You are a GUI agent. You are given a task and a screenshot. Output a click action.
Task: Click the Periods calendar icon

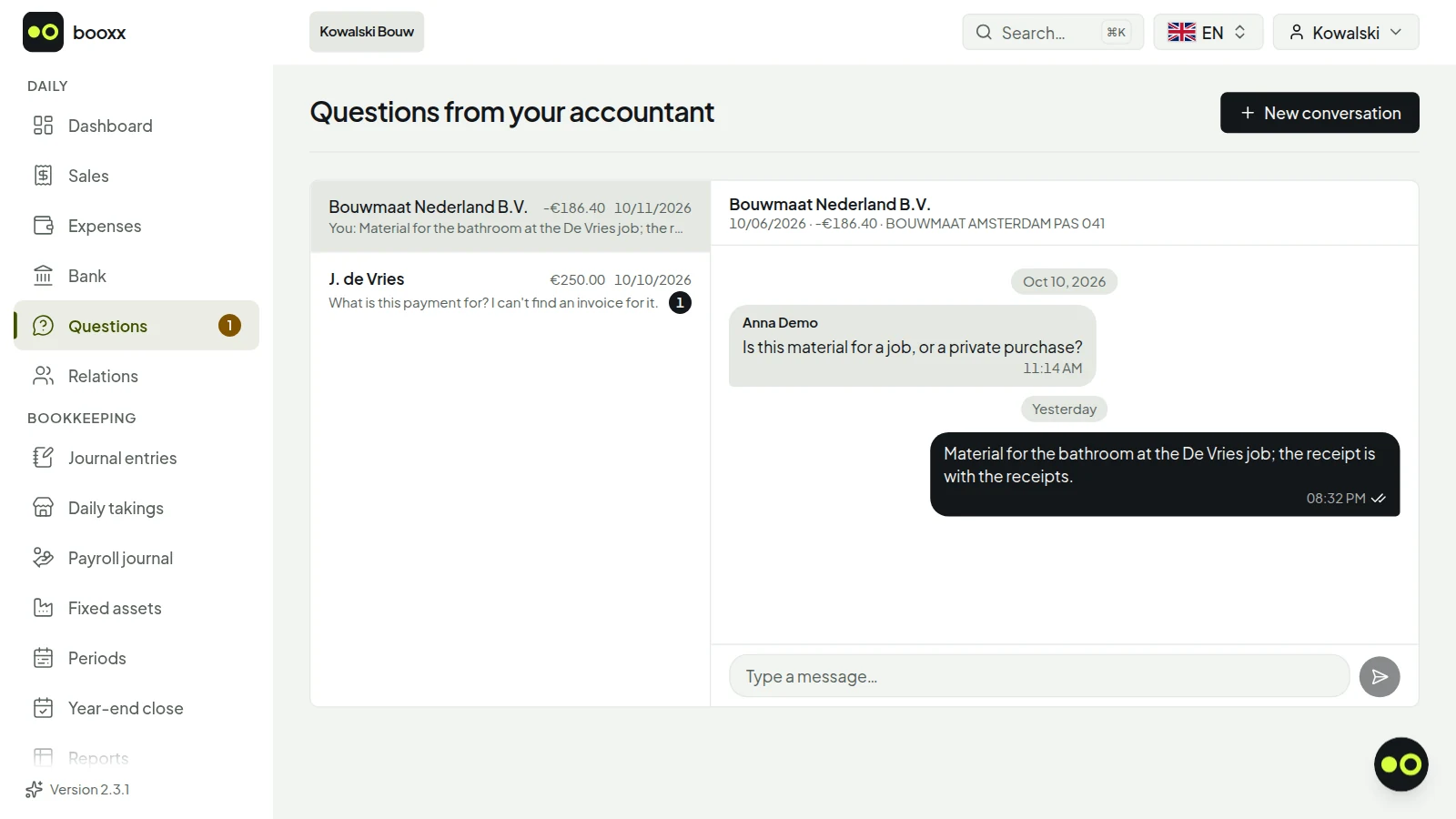[x=43, y=658]
